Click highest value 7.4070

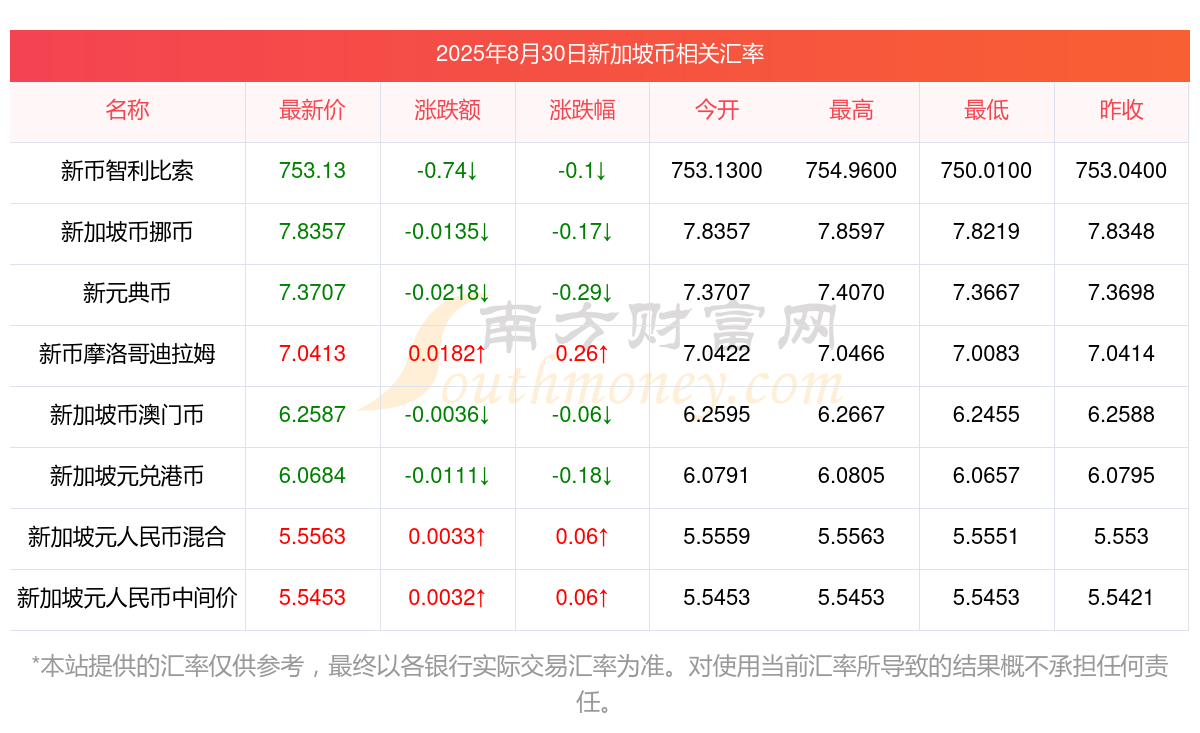click(851, 293)
